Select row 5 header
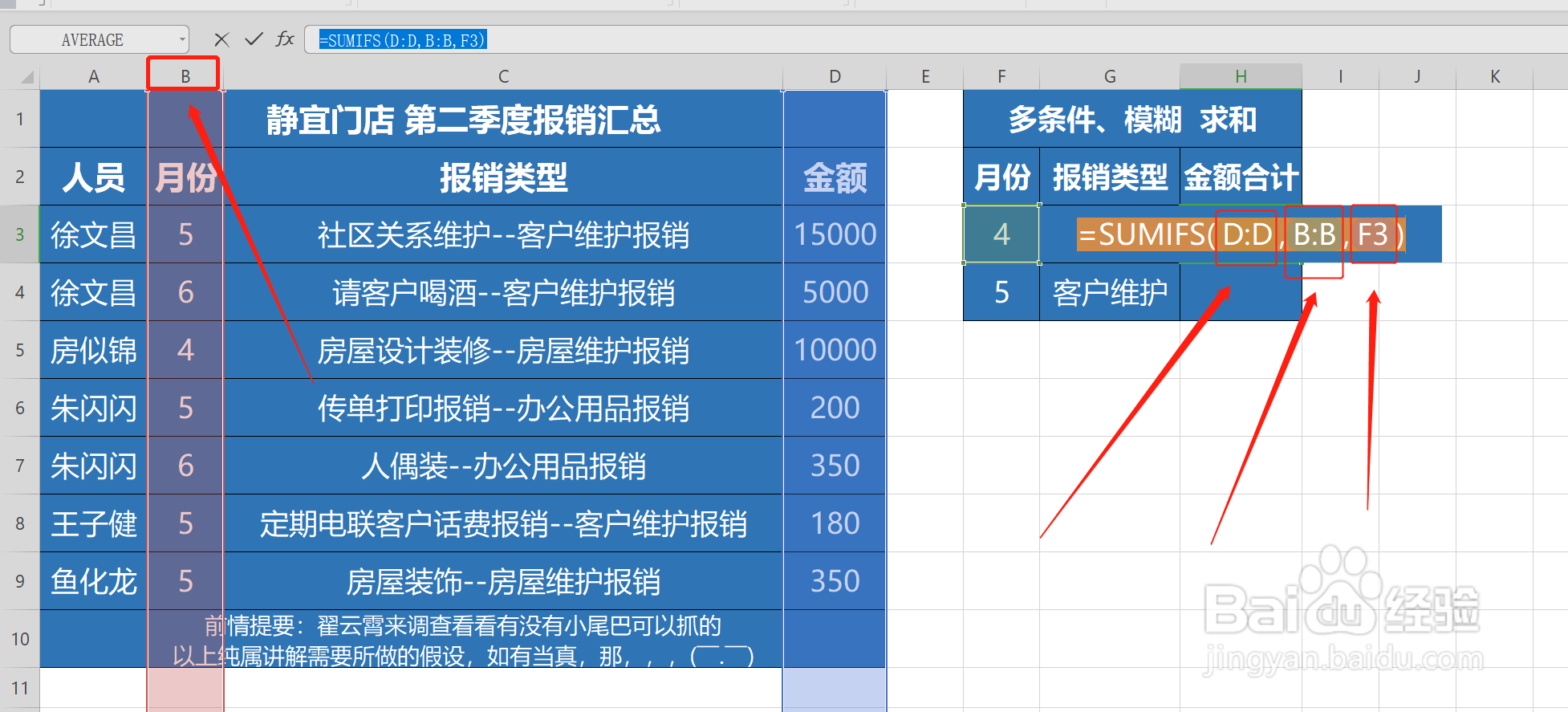 click(20, 350)
